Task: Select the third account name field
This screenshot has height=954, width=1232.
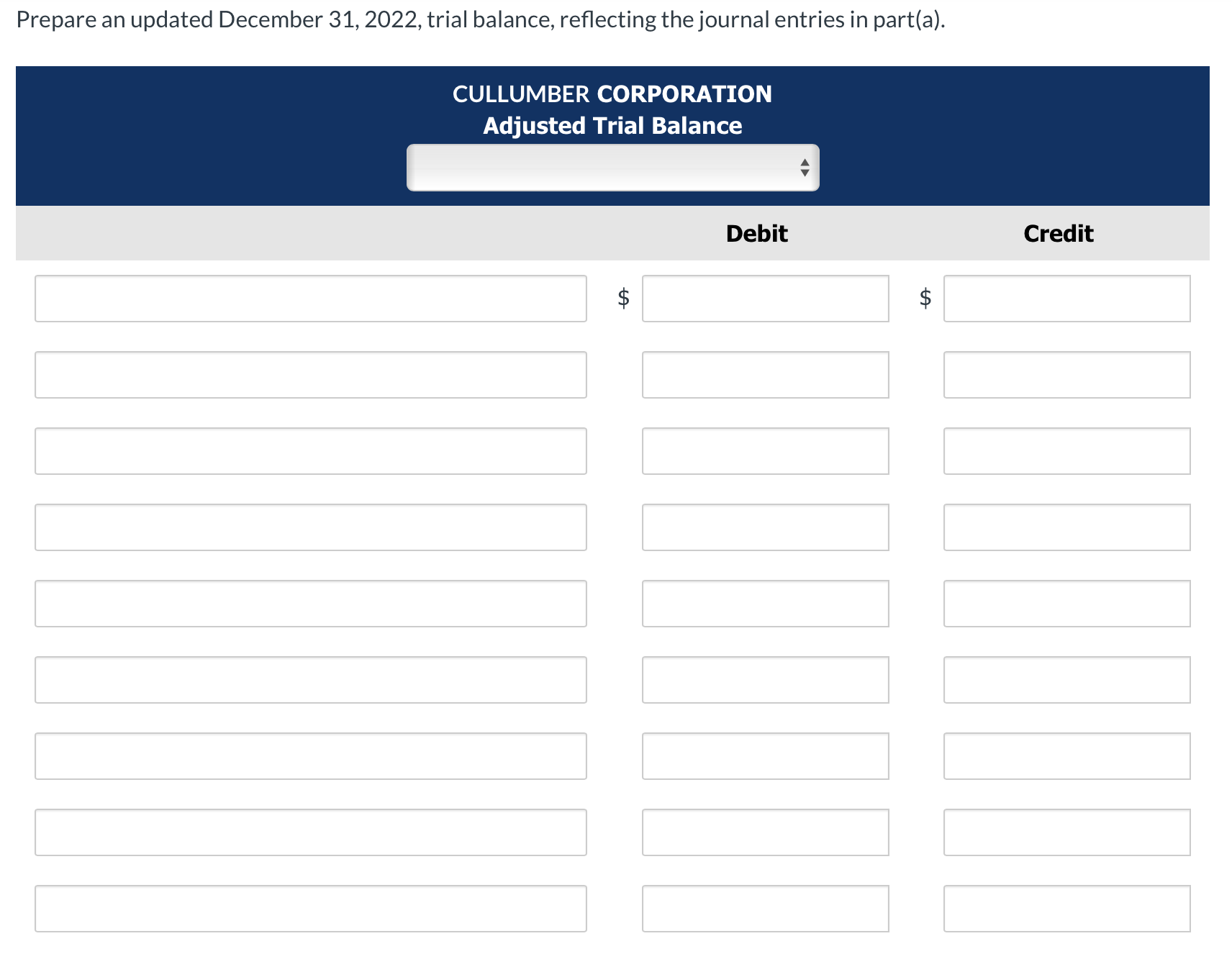Action: (x=311, y=451)
